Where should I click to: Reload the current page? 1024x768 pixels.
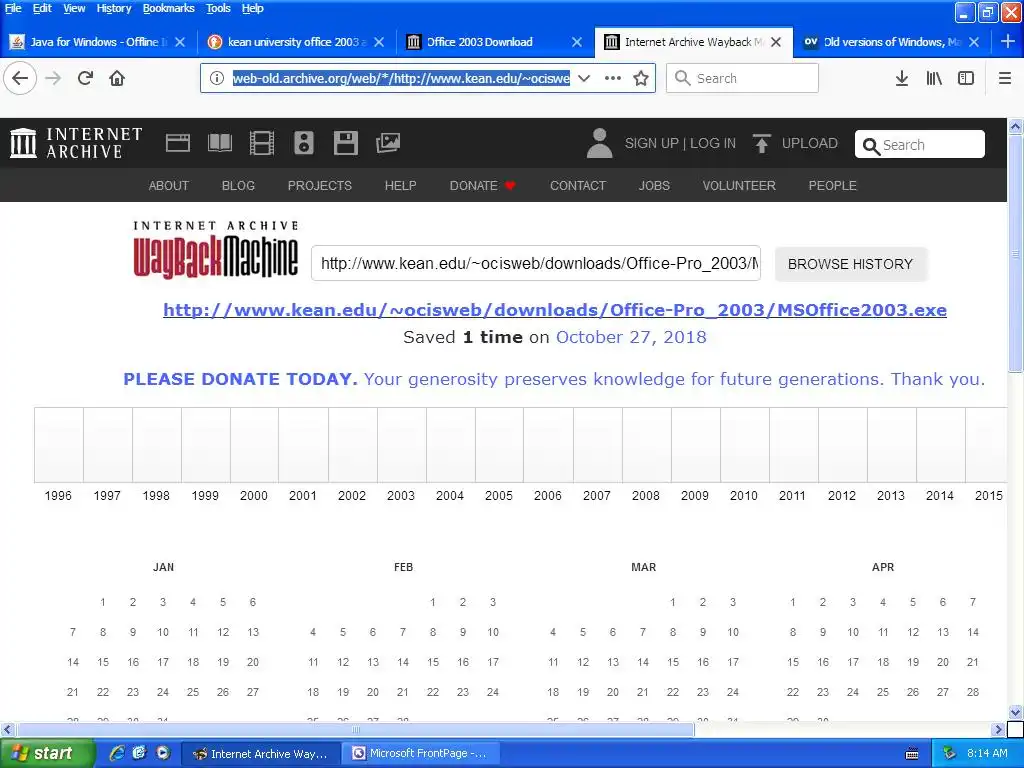(x=85, y=78)
